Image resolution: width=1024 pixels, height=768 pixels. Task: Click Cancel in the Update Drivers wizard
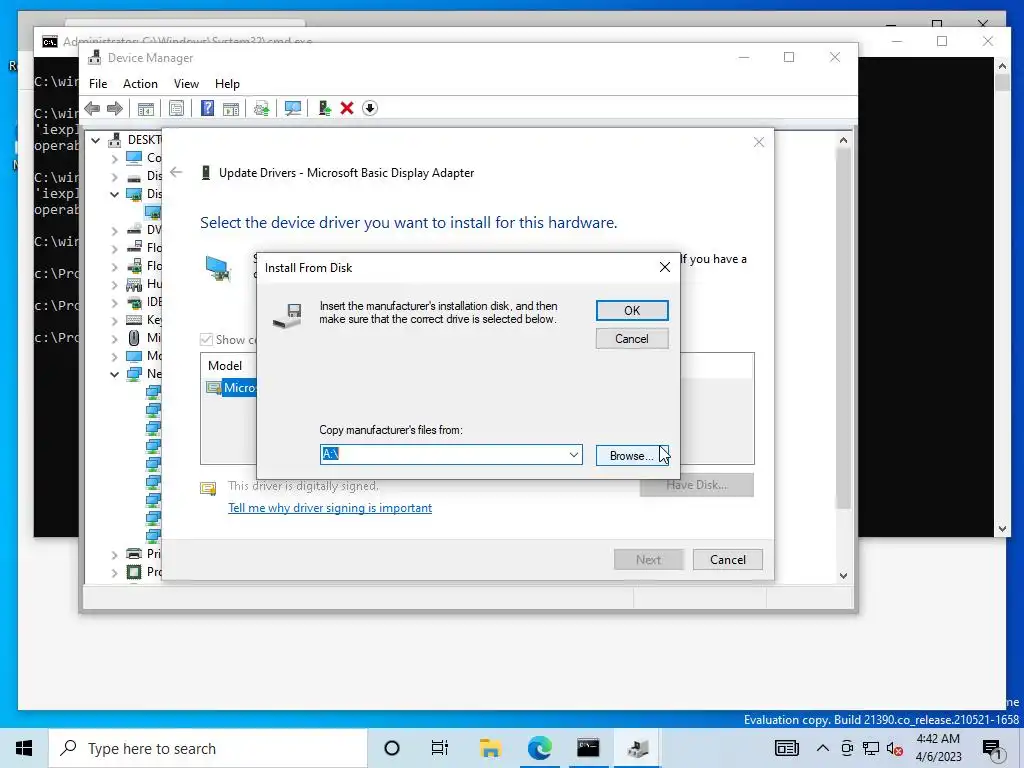pyautogui.click(x=728, y=560)
